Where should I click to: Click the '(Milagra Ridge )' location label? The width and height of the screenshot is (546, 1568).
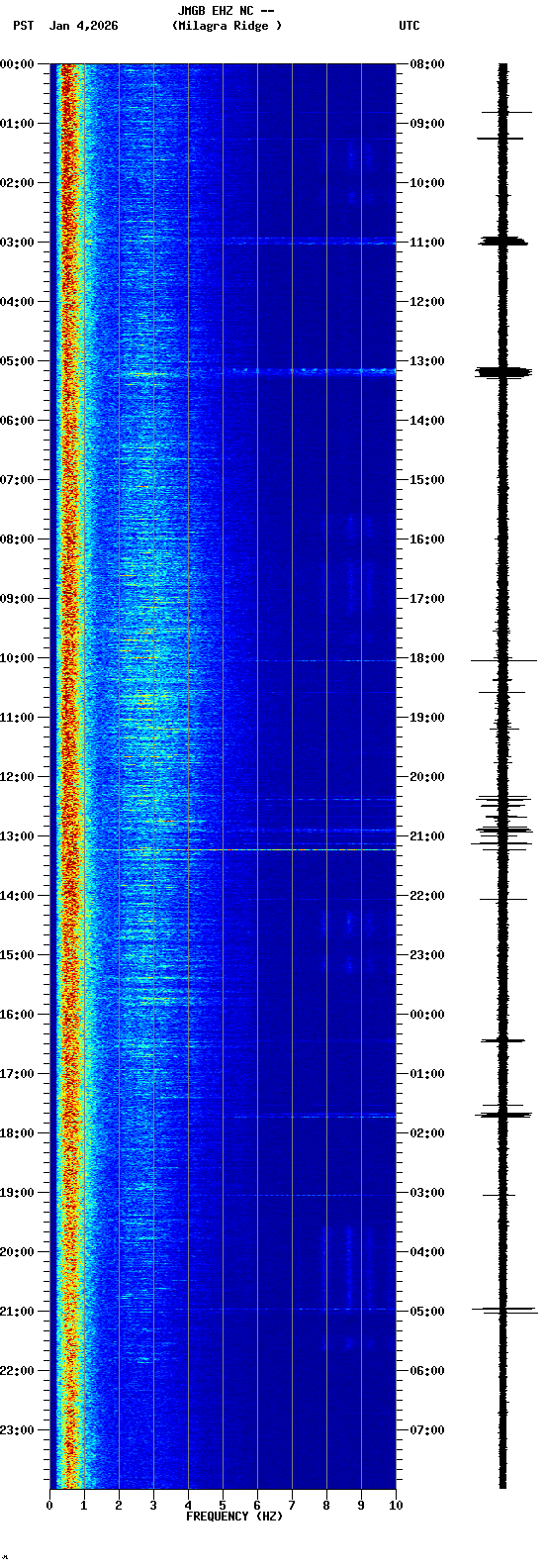pos(227,26)
